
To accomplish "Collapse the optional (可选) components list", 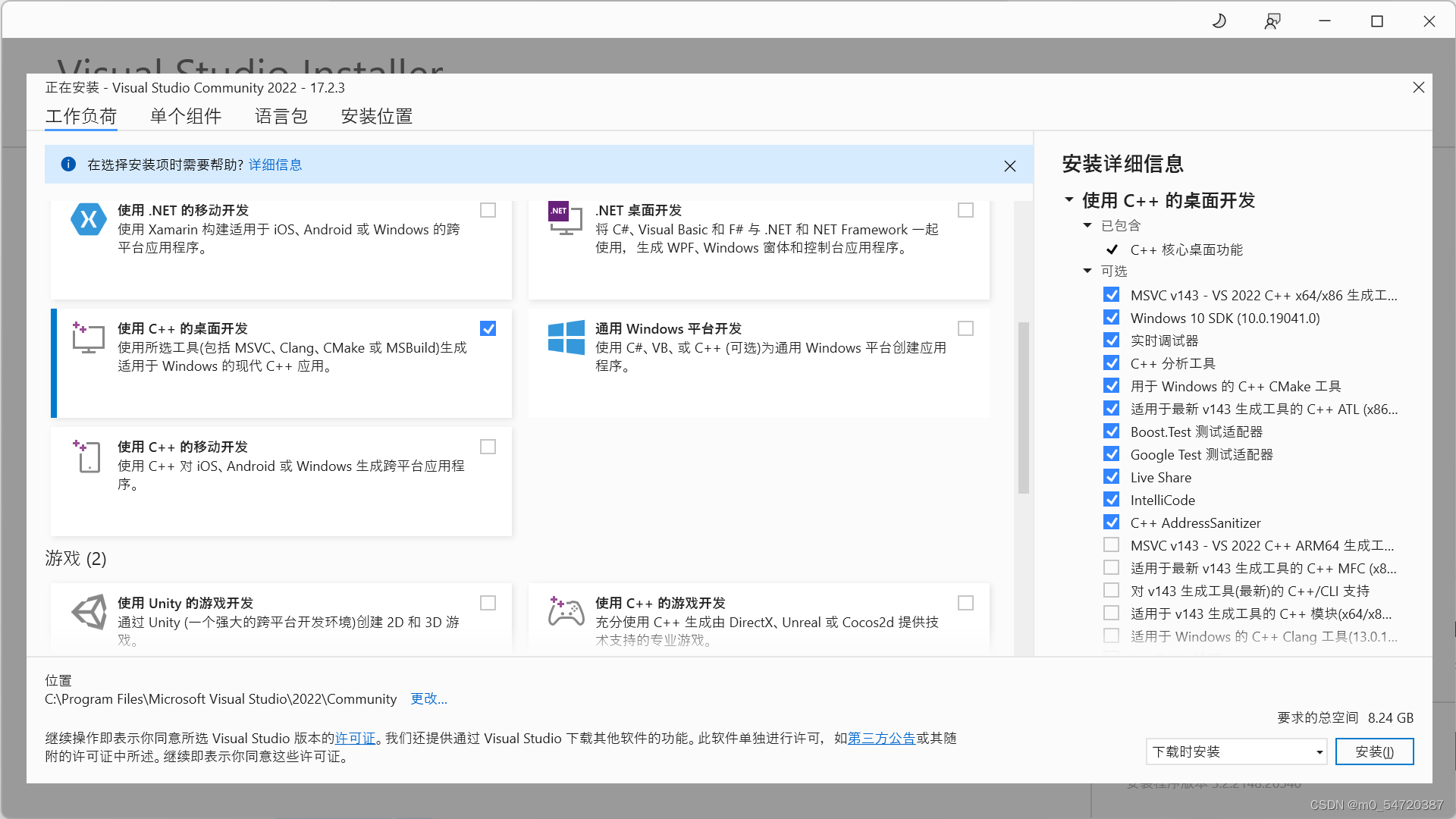I will pyautogui.click(x=1087, y=271).
